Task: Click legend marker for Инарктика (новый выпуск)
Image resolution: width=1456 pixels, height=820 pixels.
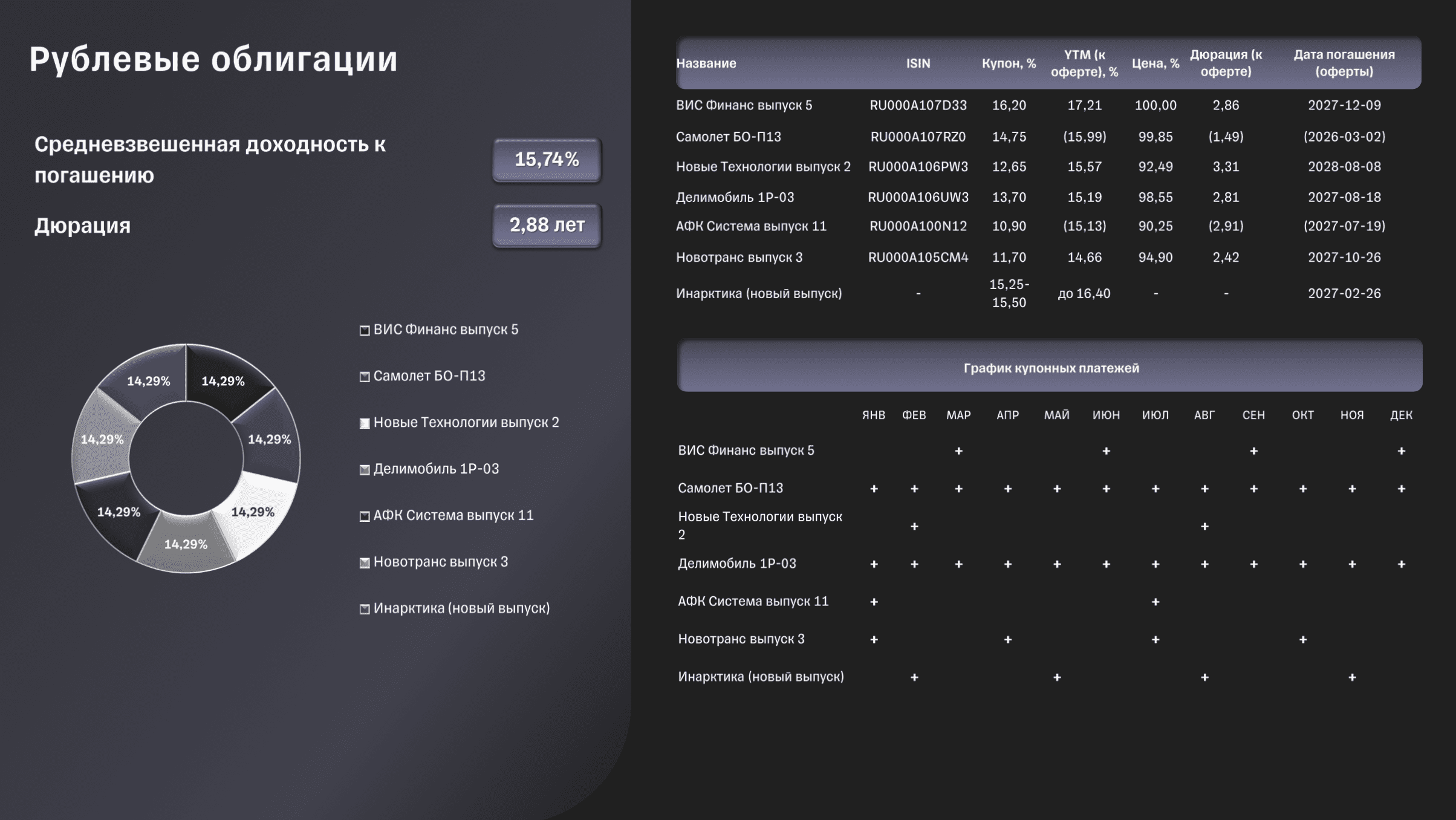Action: [365, 609]
